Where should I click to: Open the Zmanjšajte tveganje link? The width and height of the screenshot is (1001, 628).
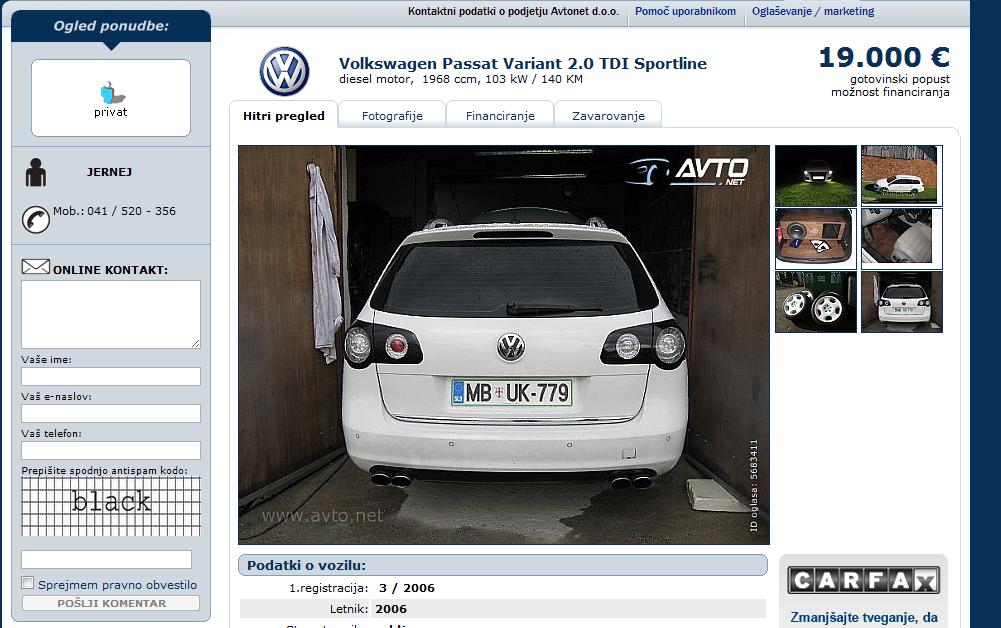(x=864, y=618)
